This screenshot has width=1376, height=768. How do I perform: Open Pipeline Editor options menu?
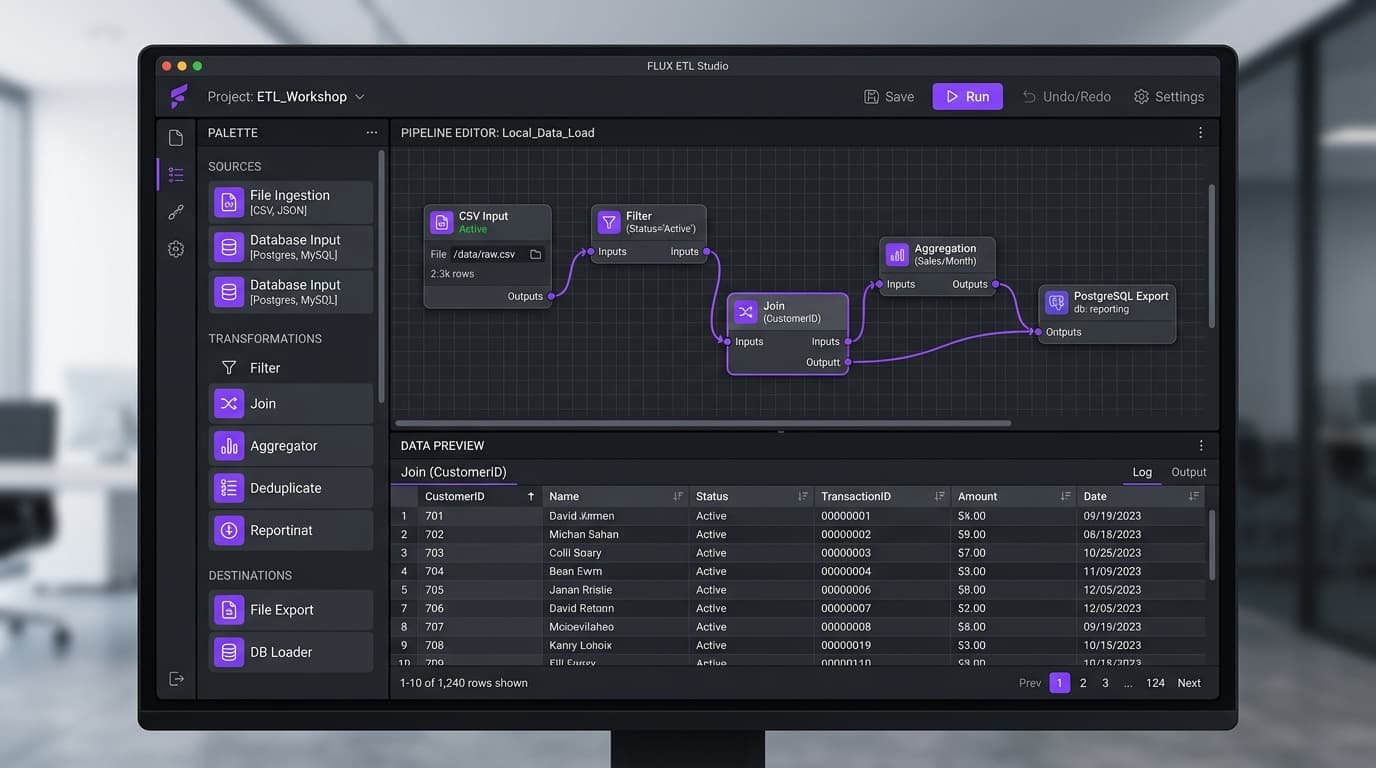[1200, 133]
